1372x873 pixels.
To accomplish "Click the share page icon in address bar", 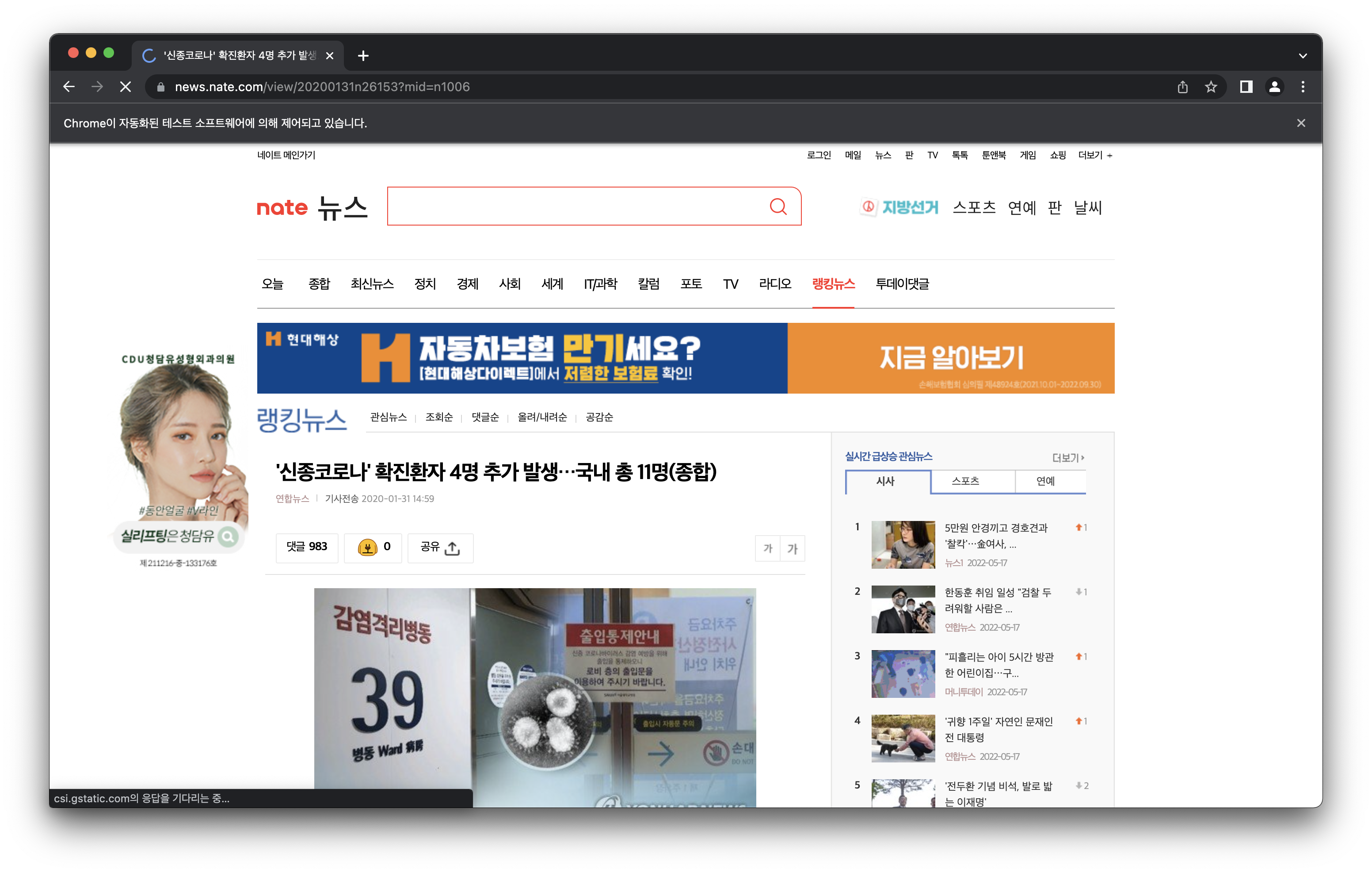I will pos(1183,87).
